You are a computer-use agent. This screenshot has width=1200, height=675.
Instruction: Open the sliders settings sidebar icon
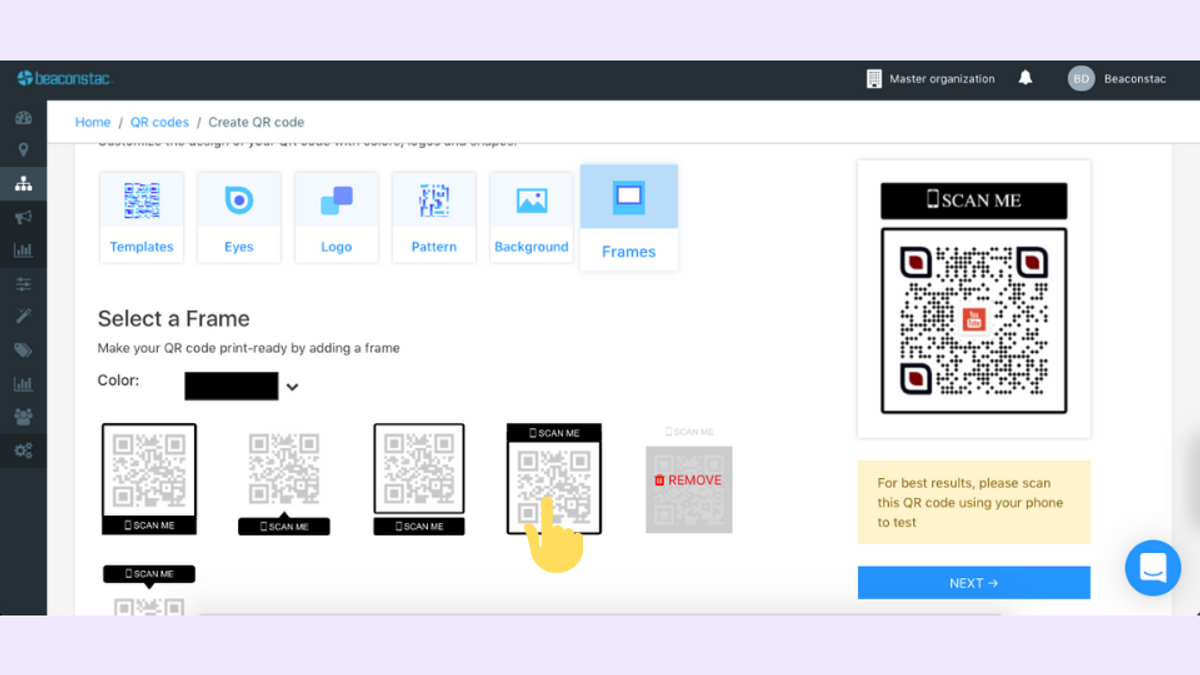click(23, 284)
